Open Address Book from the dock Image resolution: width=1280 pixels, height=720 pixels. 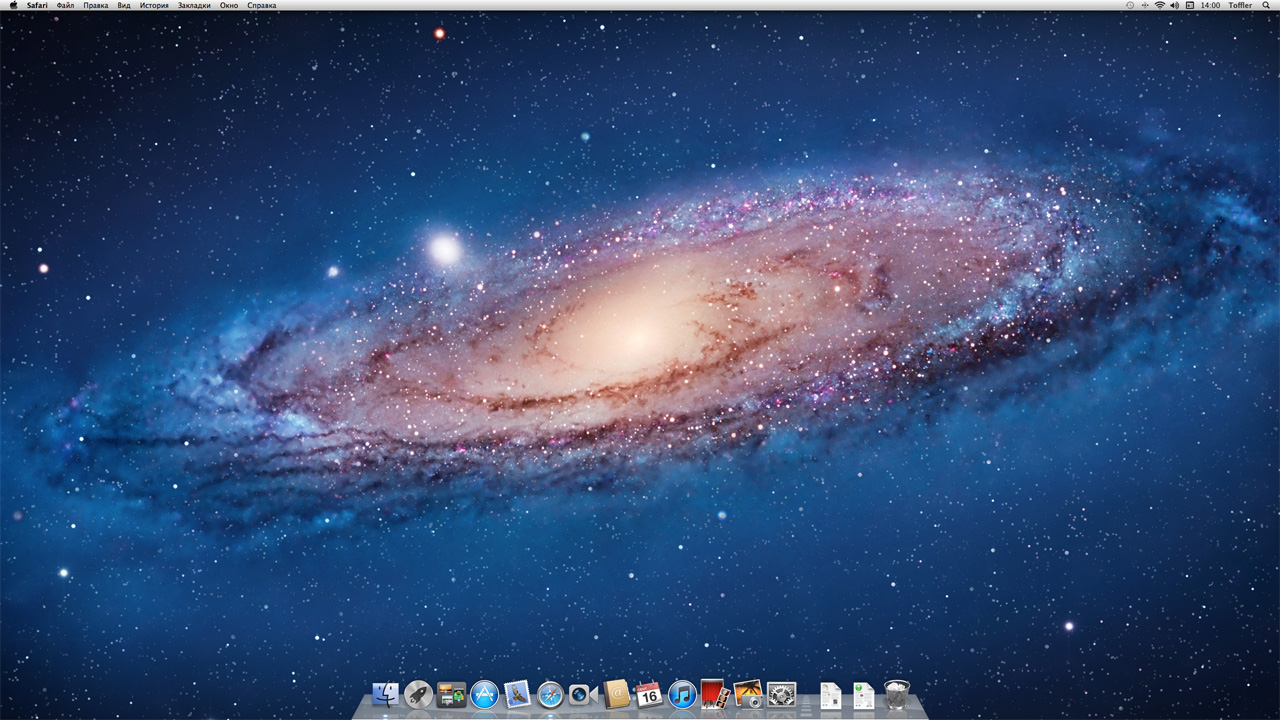pos(616,694)
